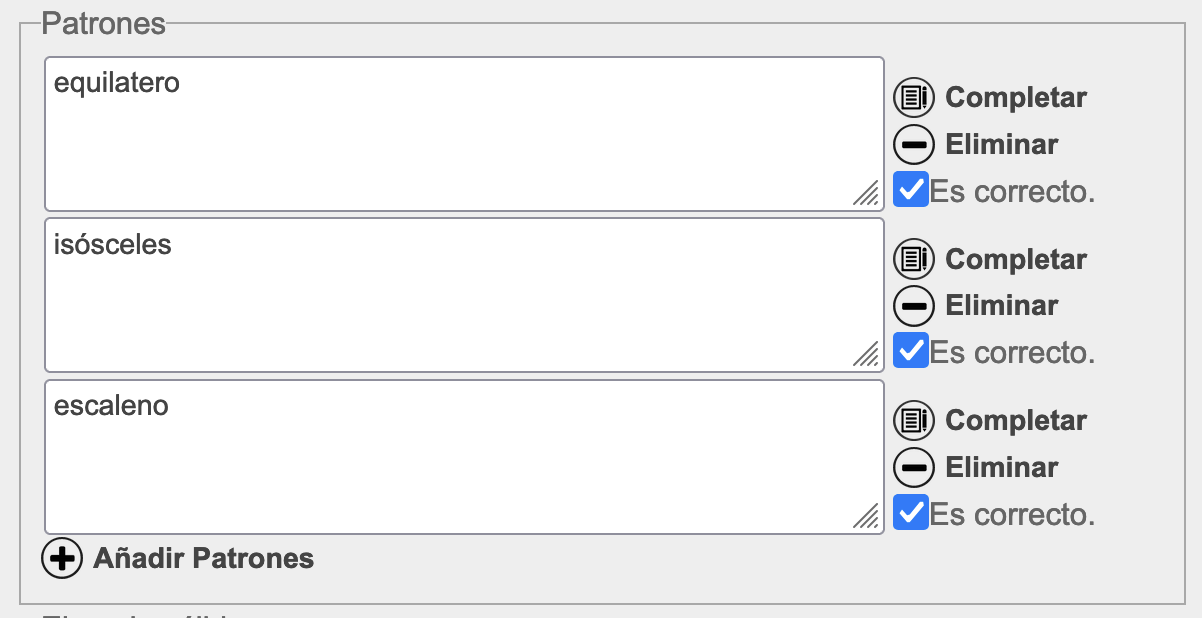1202x618 pixels.
Task: Click the Completar icon for equilatero pattern
Action: [x=913, y=98]
